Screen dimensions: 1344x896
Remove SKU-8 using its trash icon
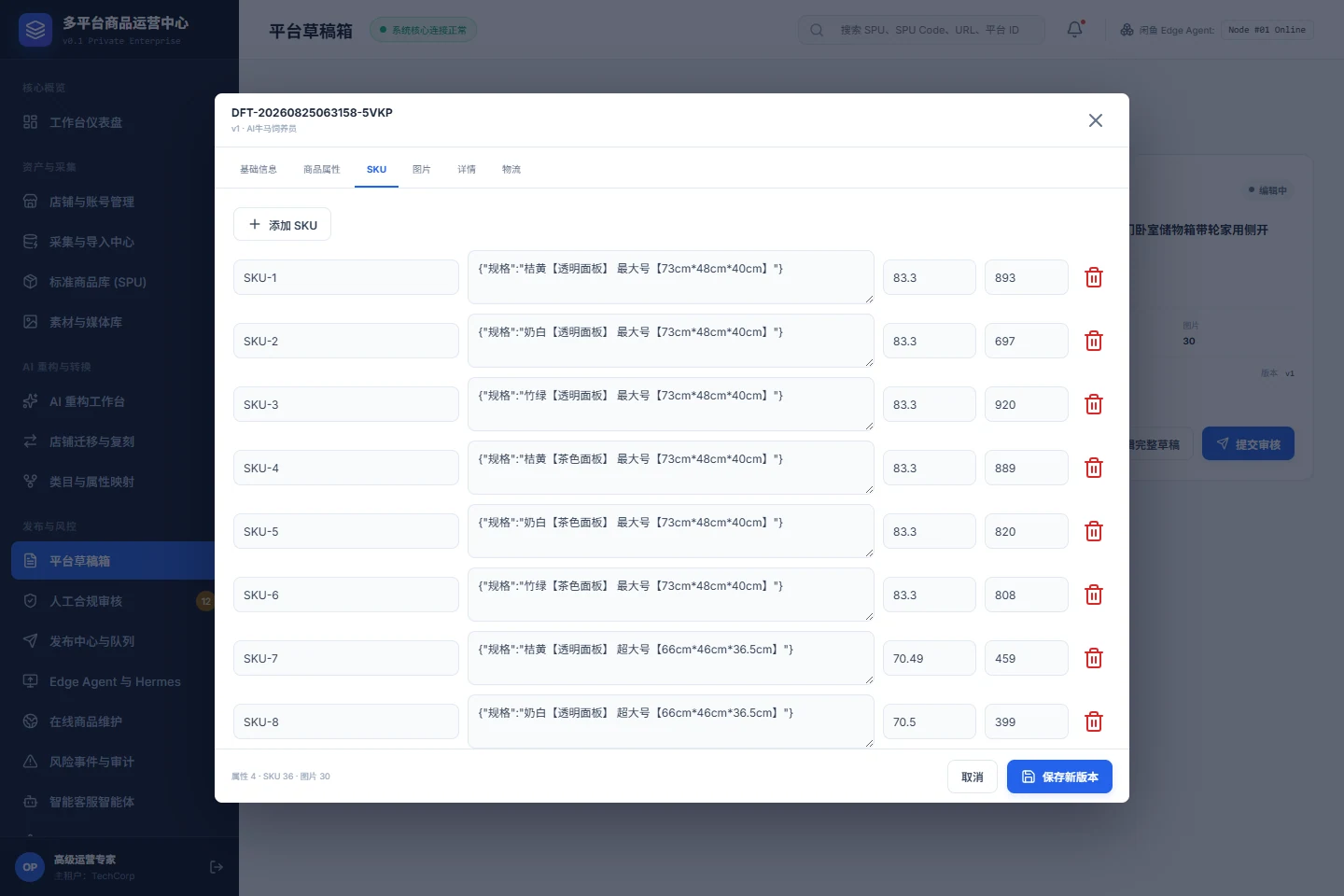point(1094,721)
